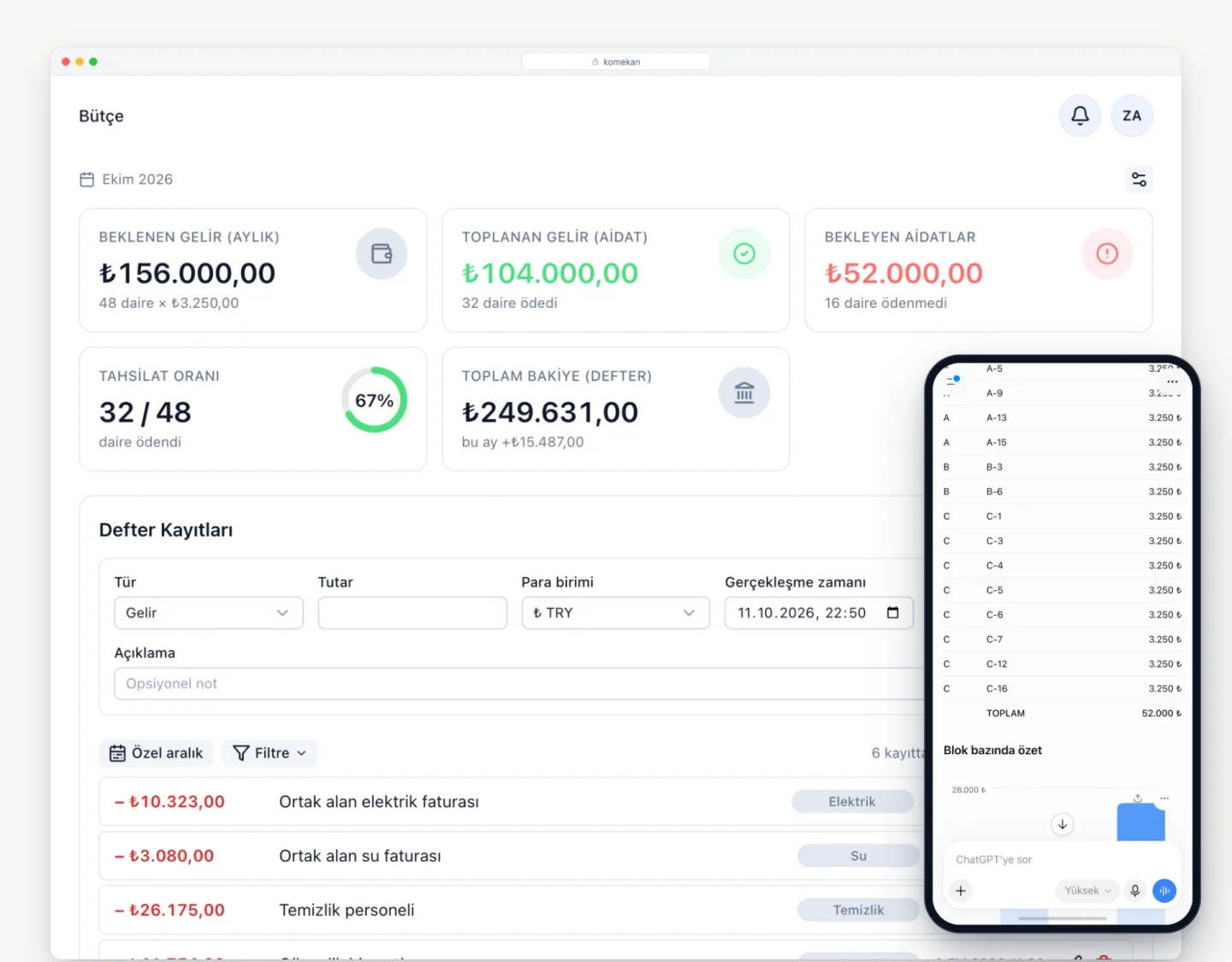Open the Yüksek model selector on phone
1232x962 pixels.
1087,890
